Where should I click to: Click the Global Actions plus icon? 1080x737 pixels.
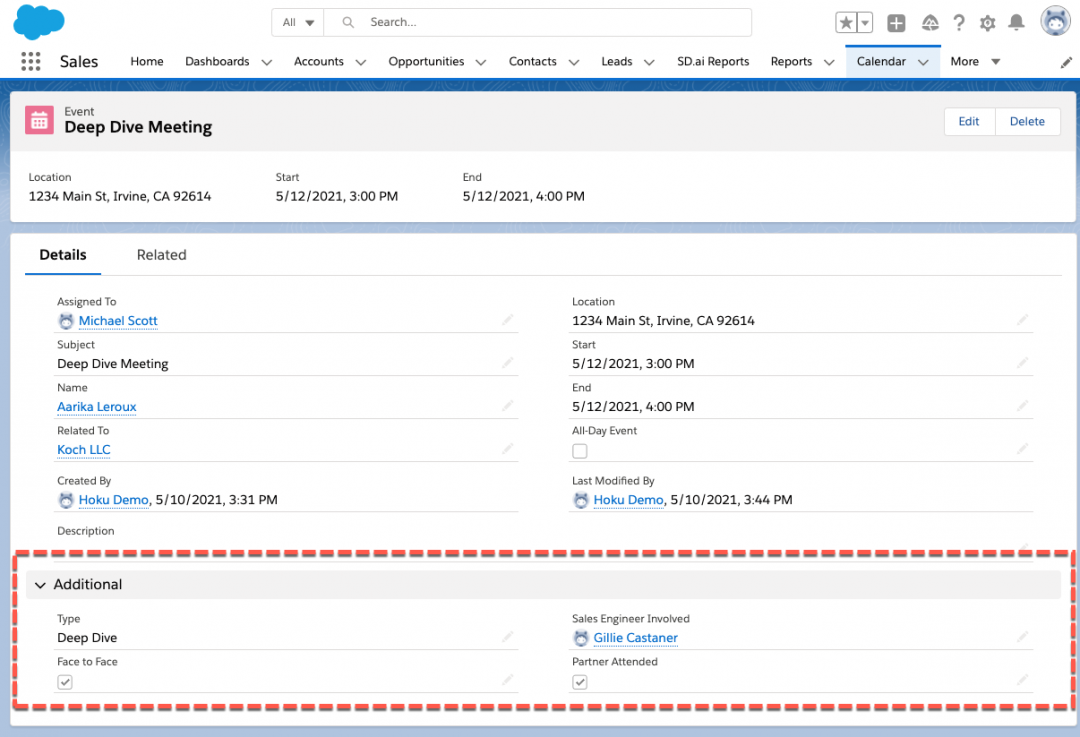(896, 23)
